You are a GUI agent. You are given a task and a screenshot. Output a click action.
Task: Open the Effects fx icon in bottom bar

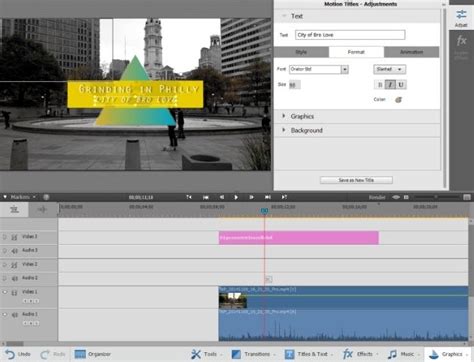tap(348, 354)
